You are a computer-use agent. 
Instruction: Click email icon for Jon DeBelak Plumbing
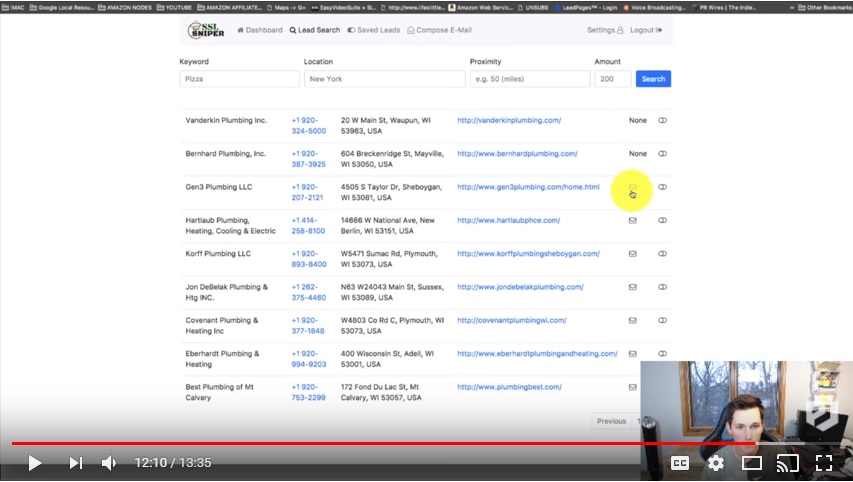coord(633,287)
